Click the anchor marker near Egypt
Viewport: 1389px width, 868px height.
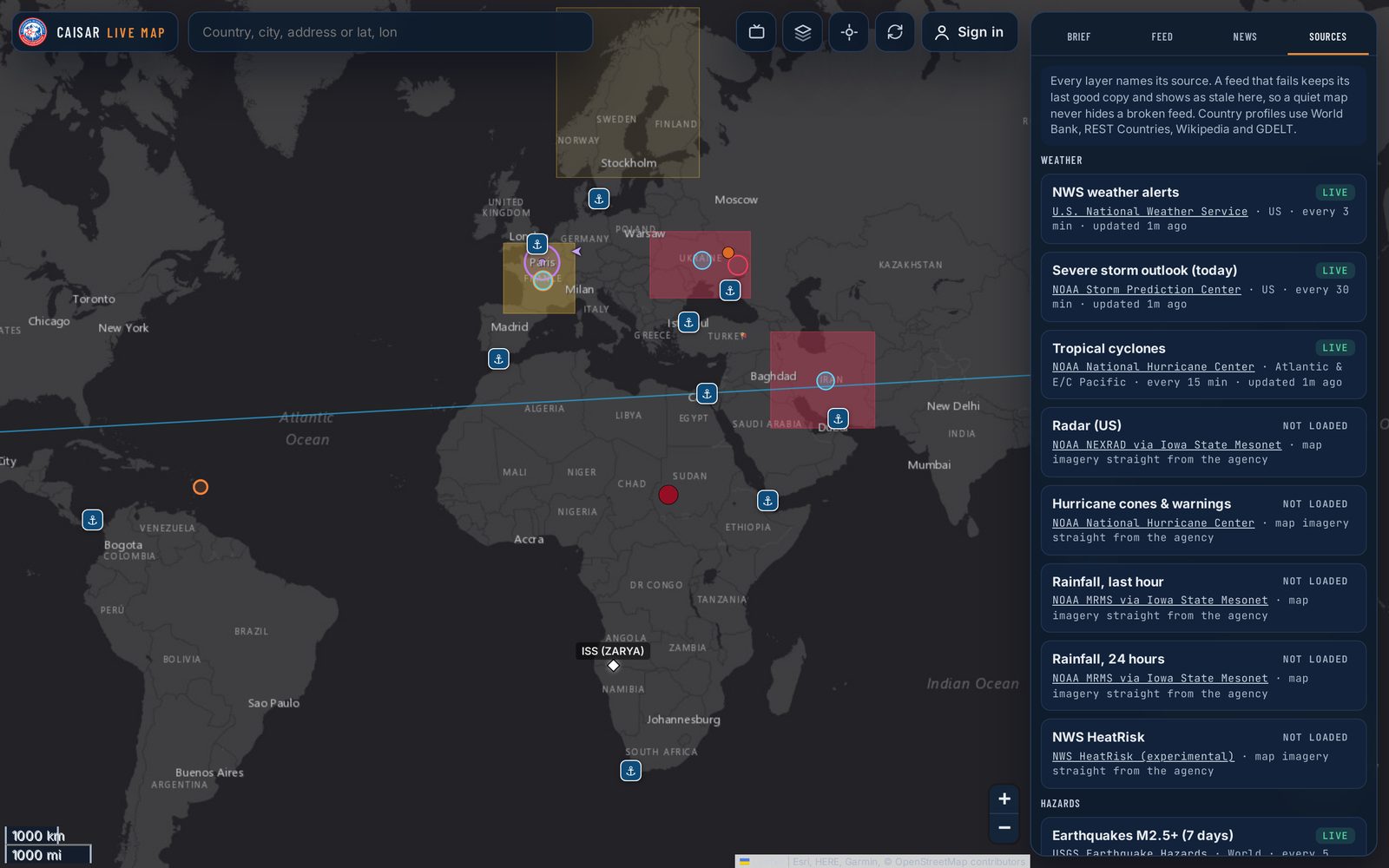(708, 393)
